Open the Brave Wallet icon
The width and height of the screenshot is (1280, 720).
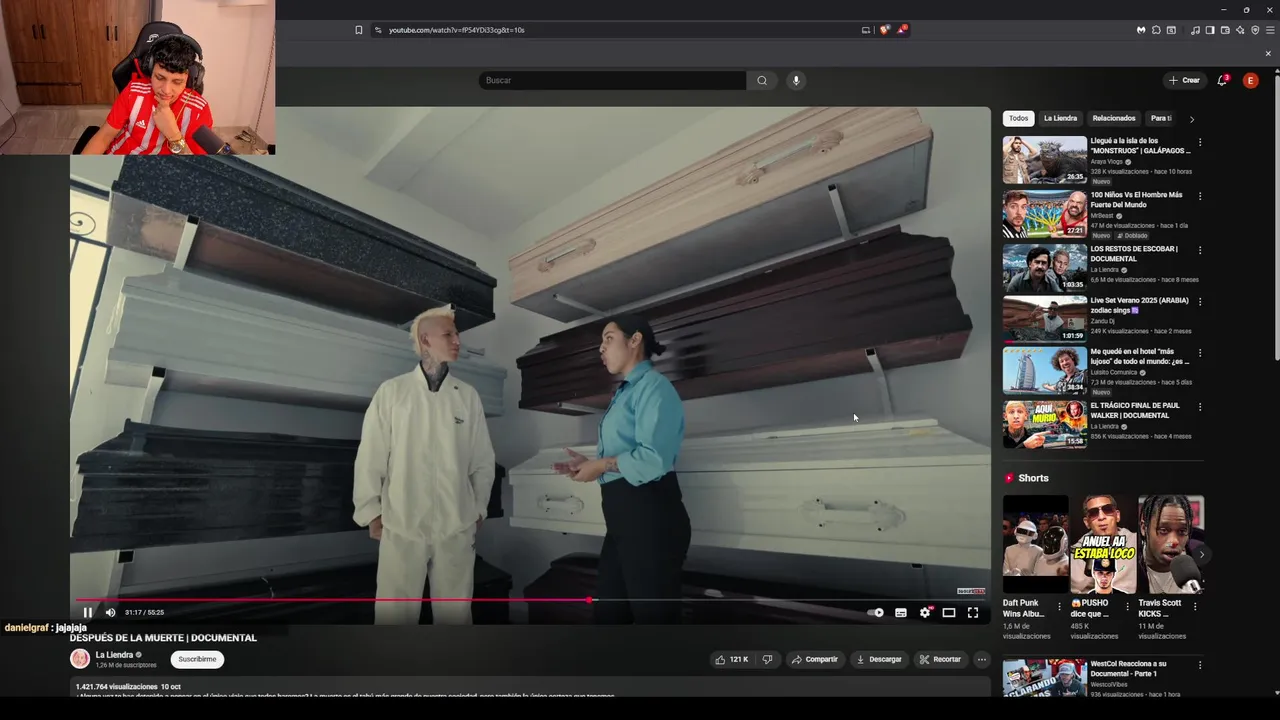[1225, 30]
